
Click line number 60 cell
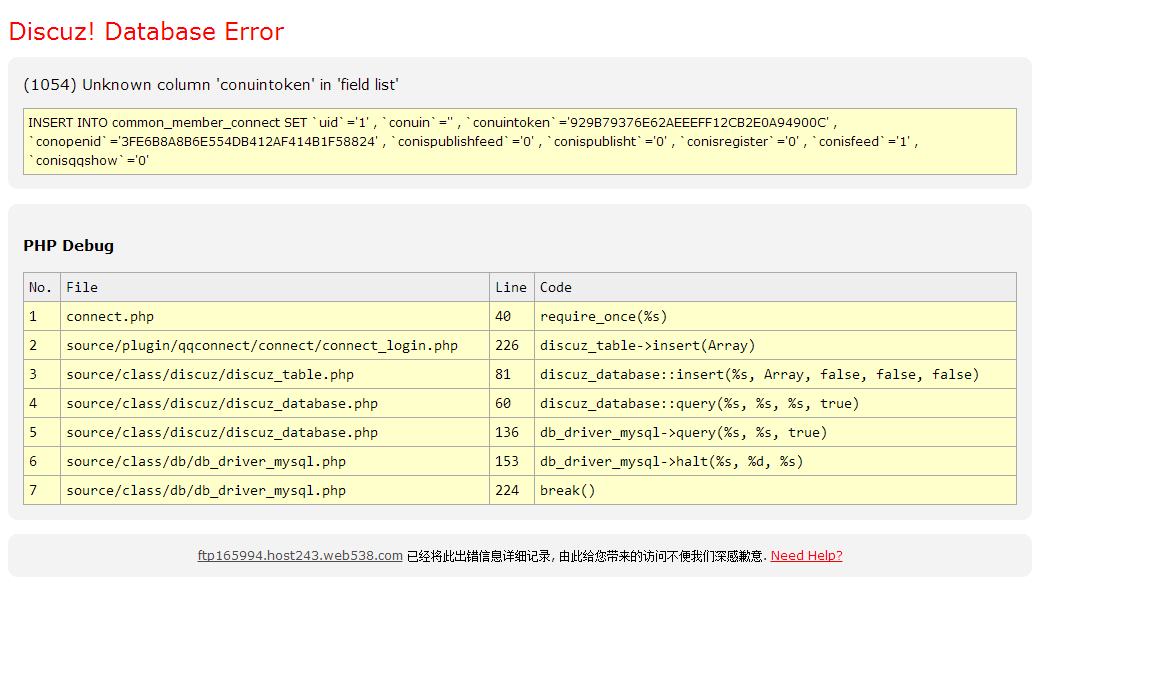click(x=511, y=403)
